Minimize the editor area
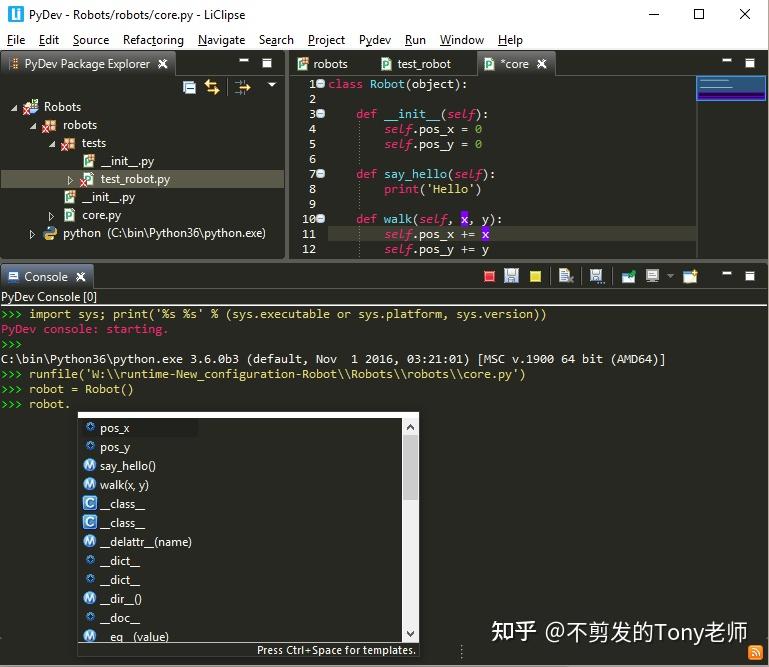The image size is (769, 667). pyautogui.click(x=727, y=60)
